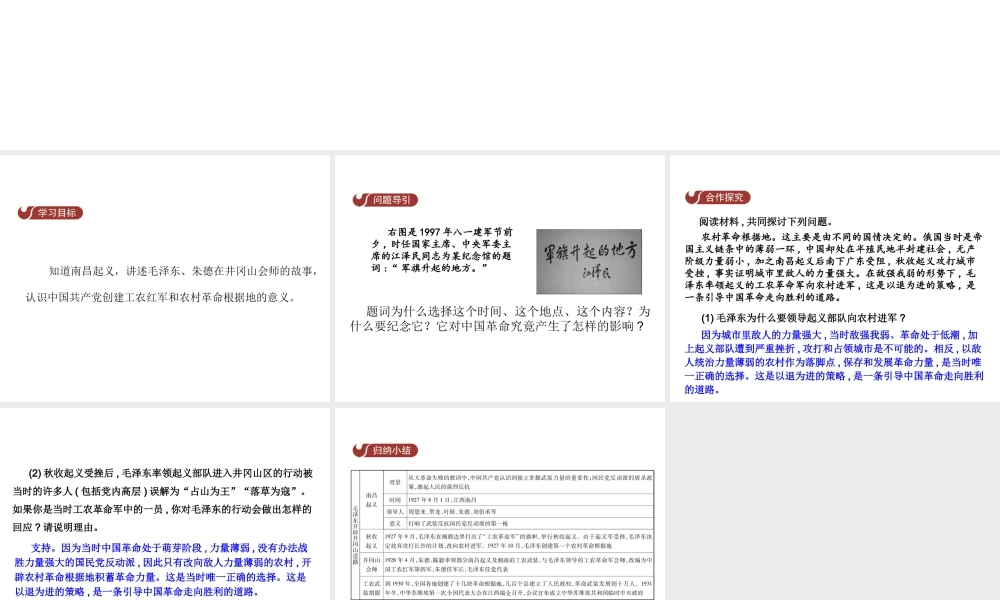Image resolution: width=1000 pixels, height=600 pixels.
Task: Click the 意义 cell in the table
Action: (x=395, y=523)
